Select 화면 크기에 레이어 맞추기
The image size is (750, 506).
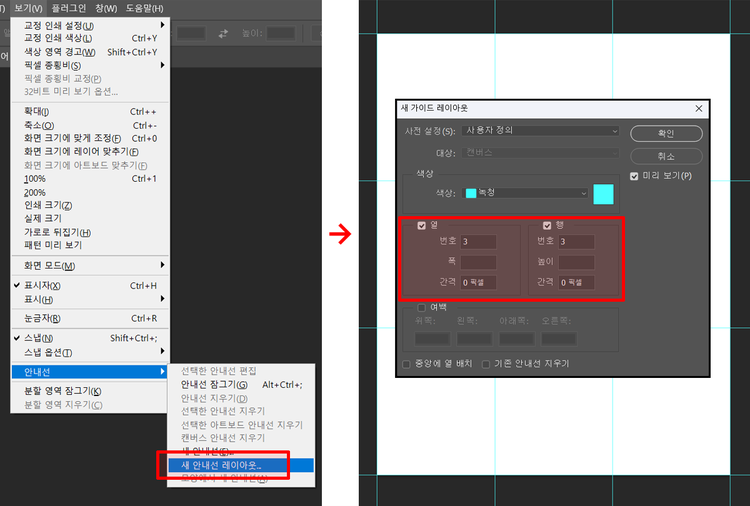point(89,152)
